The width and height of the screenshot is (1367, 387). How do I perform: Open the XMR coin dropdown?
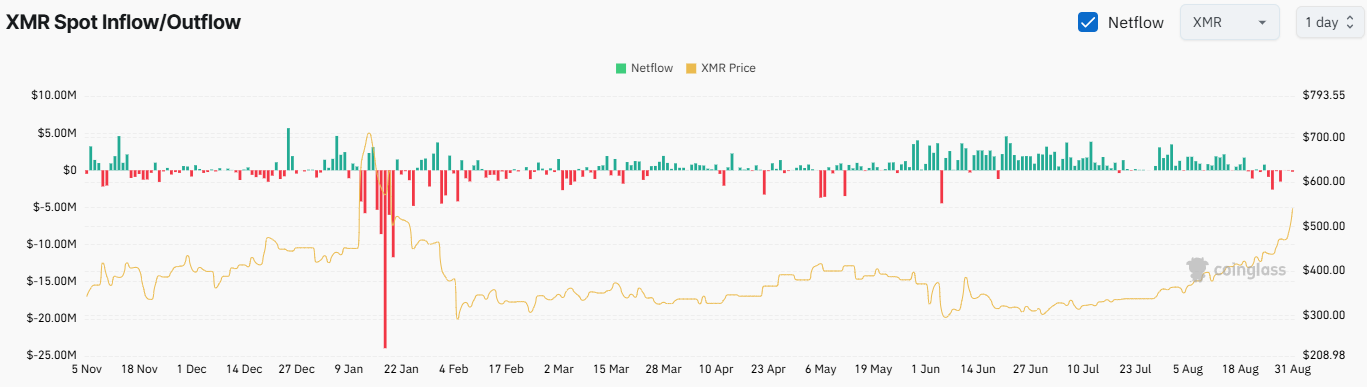point(1230,22)
